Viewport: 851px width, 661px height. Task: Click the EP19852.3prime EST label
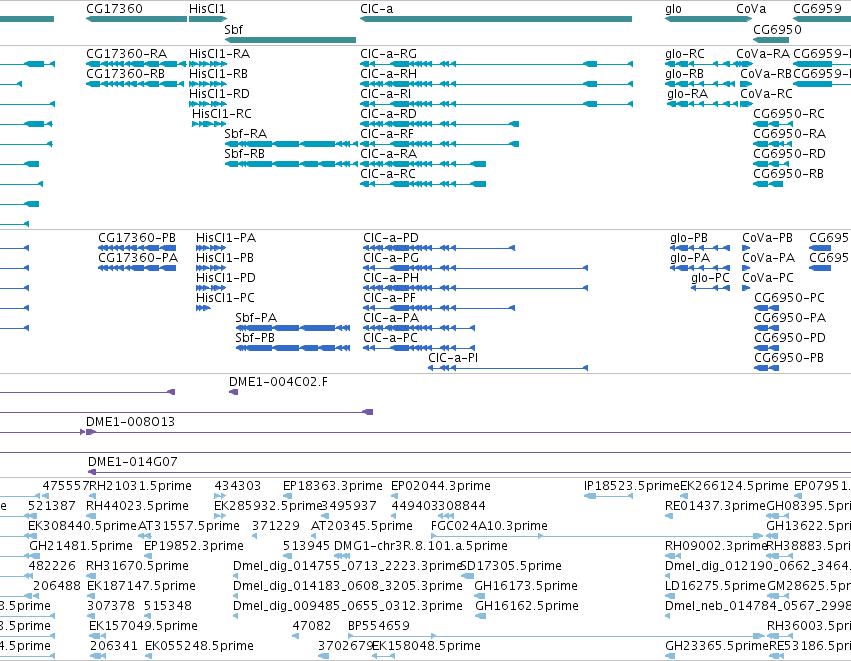194,546
